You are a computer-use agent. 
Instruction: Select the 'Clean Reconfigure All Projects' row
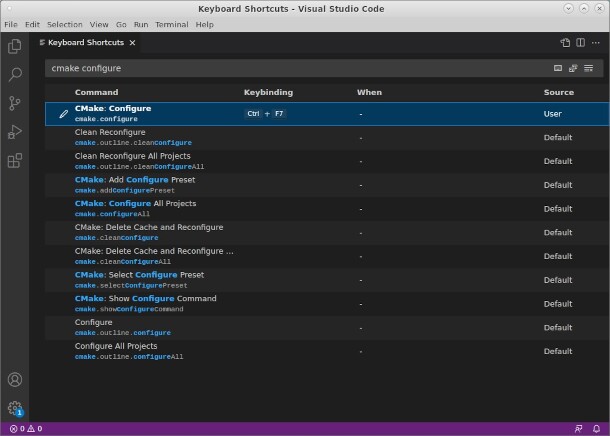coord(327,161)
